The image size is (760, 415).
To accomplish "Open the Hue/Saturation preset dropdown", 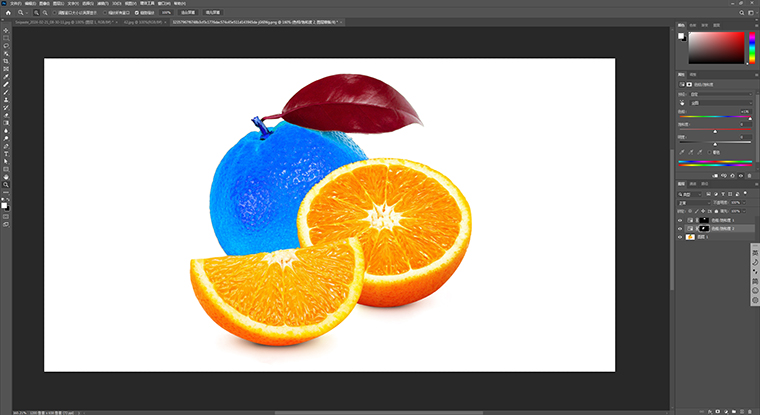I will tap(718, 94).
